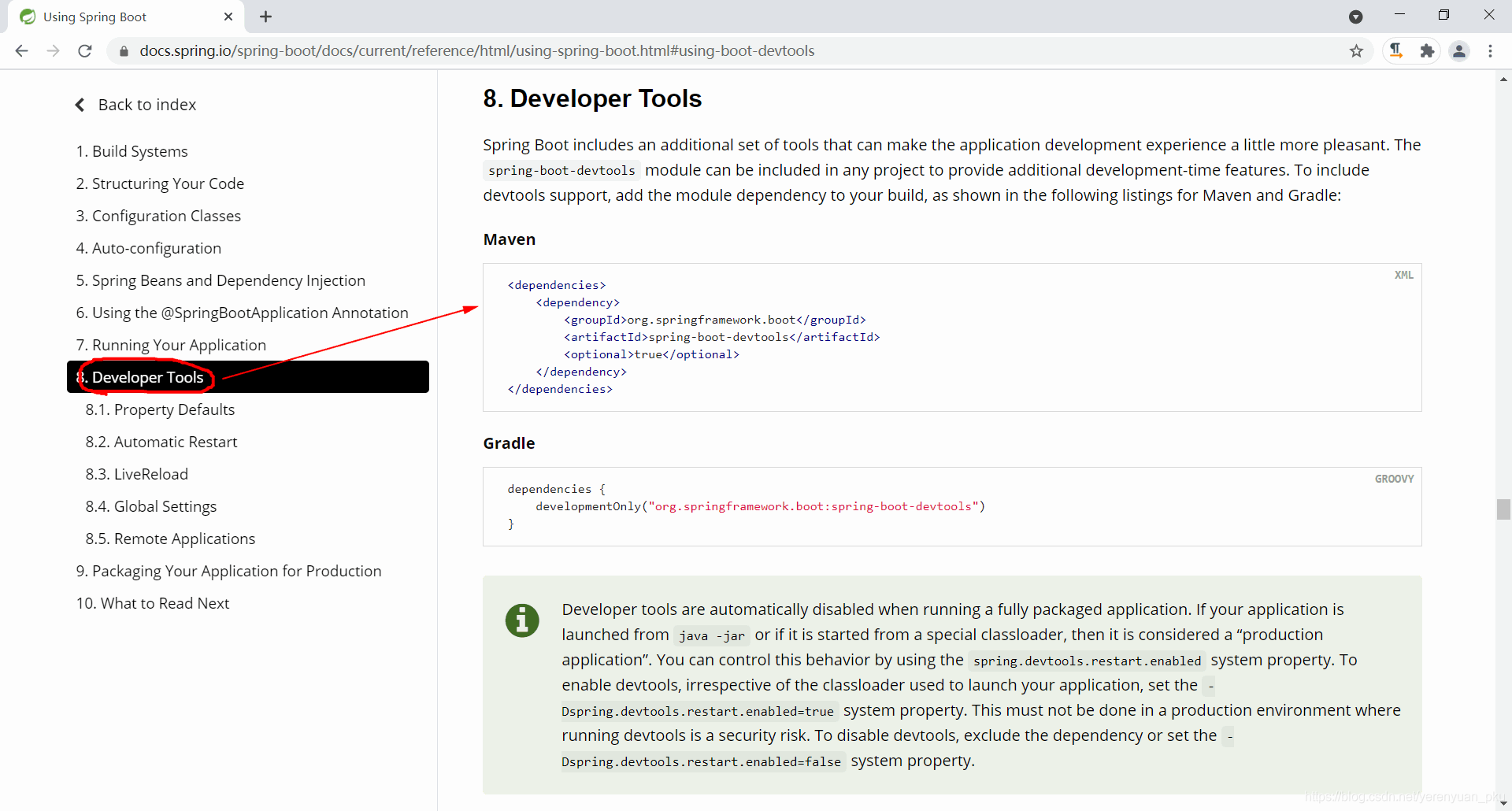The width and height of the screenshot is (1512, 811).
Task: Click the info icon in the note box
Action: [x=522, y=620]
